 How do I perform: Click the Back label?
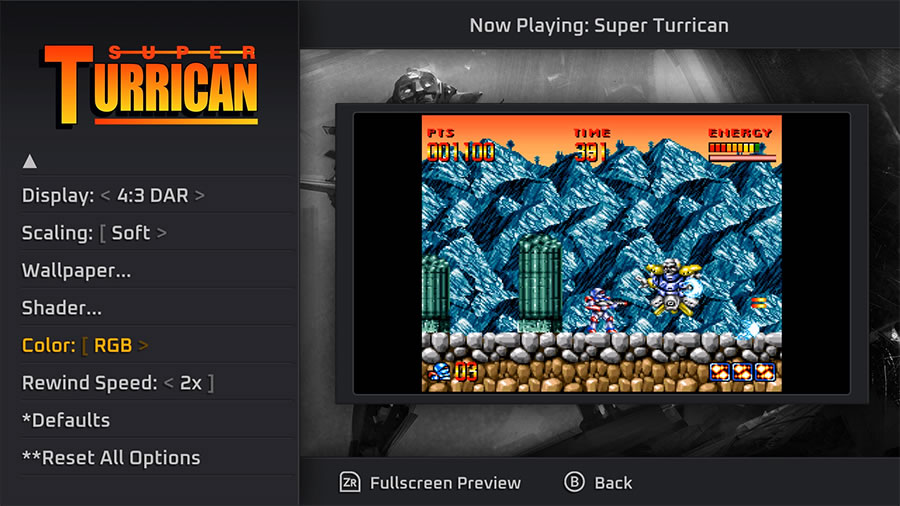613,483
